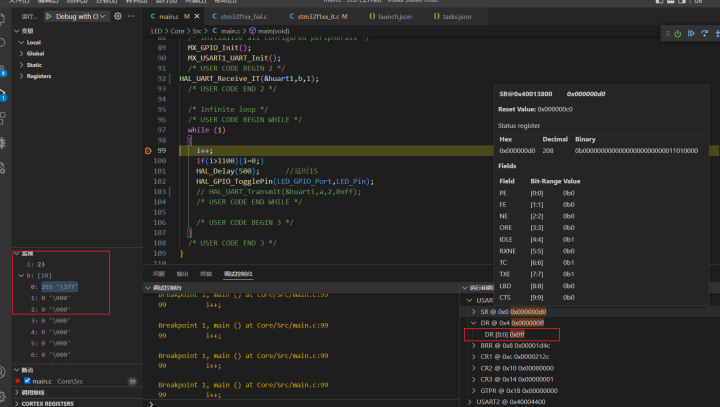Click the breakpoint marker on line 99
This screenshot has height=407, width=720.
(x=148, y=150)
